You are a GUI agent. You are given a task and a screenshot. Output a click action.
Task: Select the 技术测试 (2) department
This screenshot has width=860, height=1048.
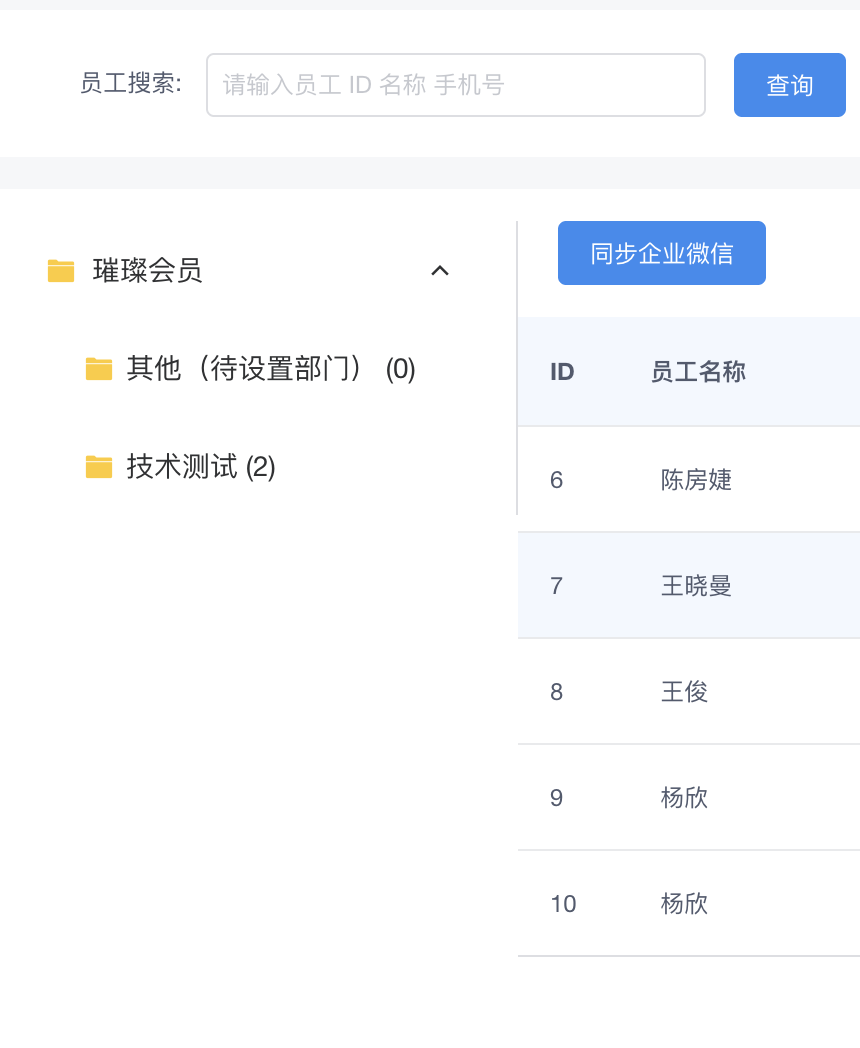pyautogui.click(x=200, y=467)
